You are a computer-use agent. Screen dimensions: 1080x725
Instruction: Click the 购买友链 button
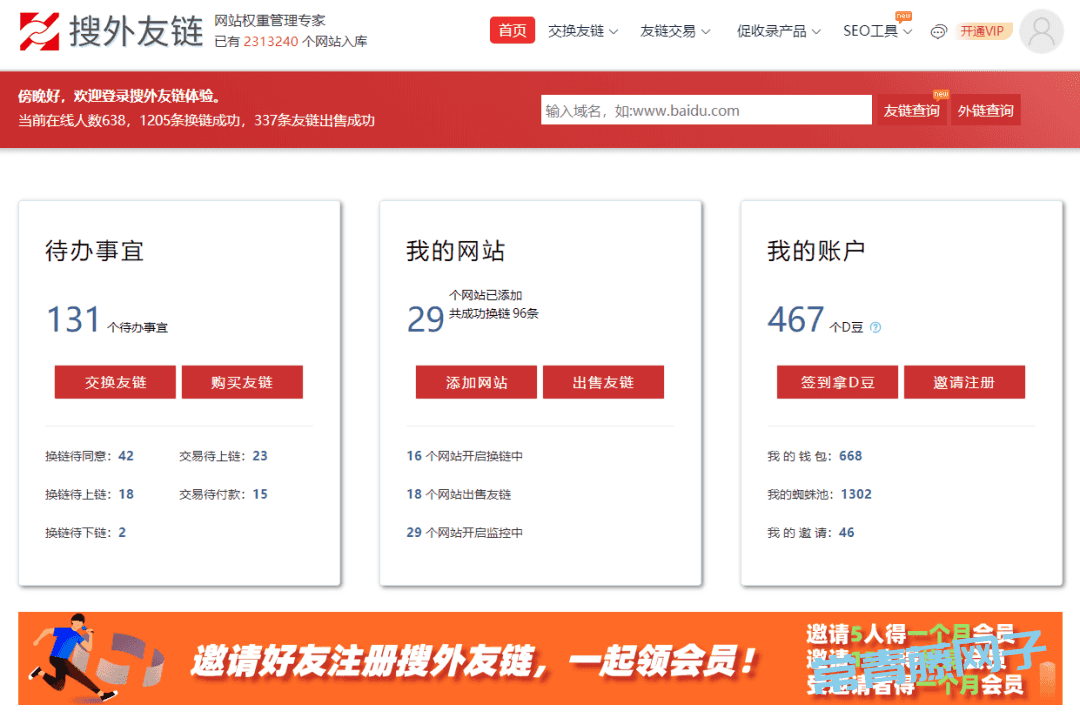(x=242, y=382)
